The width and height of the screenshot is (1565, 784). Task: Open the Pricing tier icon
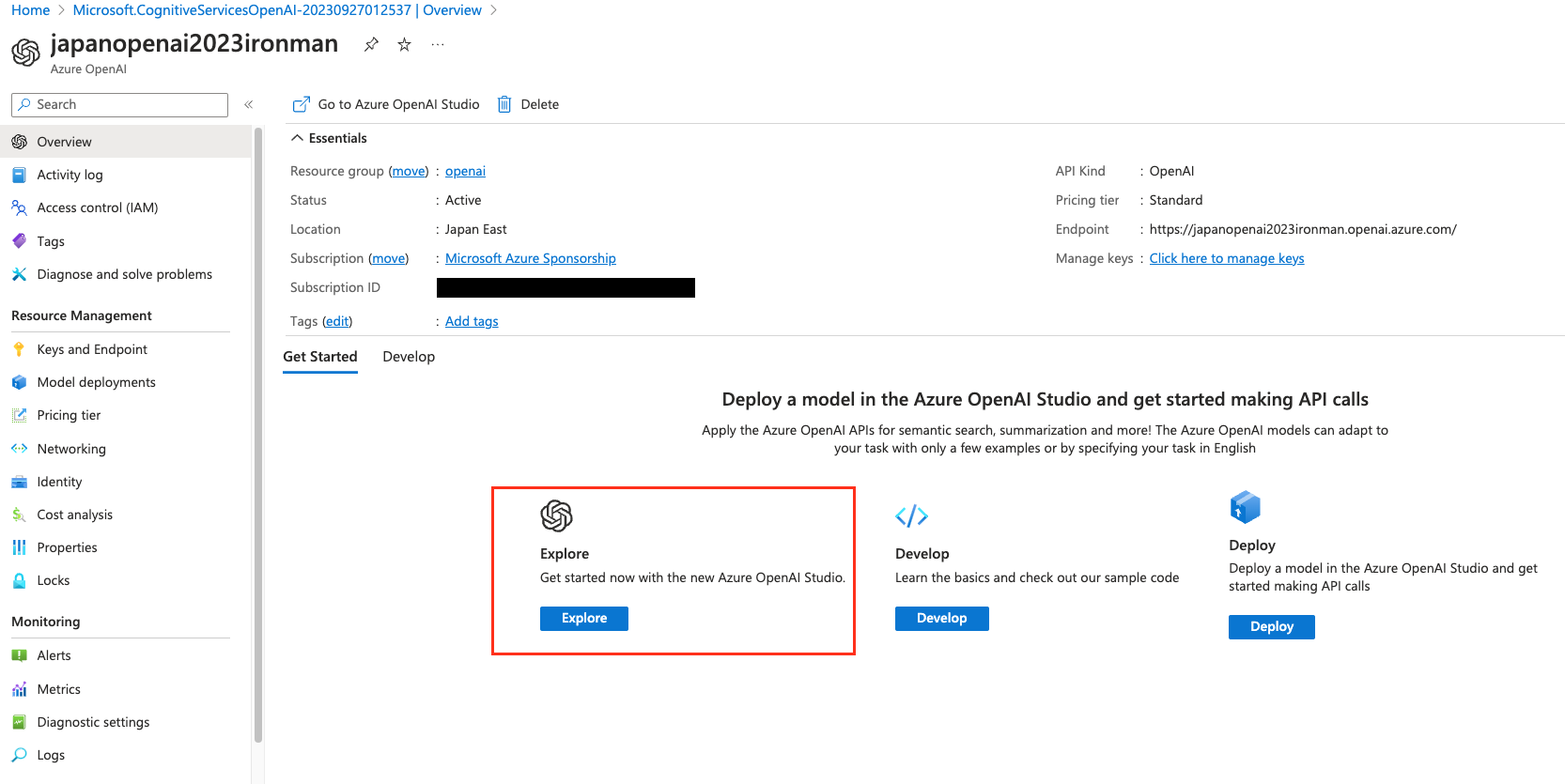click(x=19, y=415)
